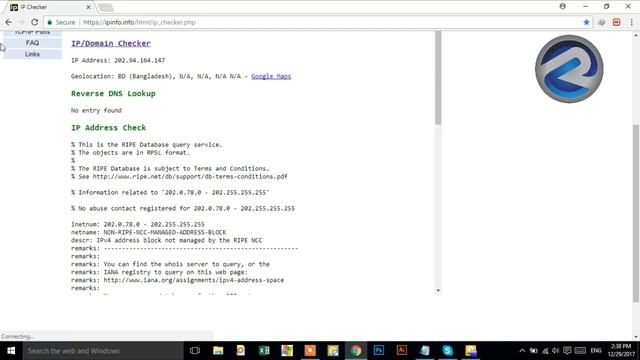
Task: Open the IP/Domain Checker heading link
Action: click(x=111, y=43)
